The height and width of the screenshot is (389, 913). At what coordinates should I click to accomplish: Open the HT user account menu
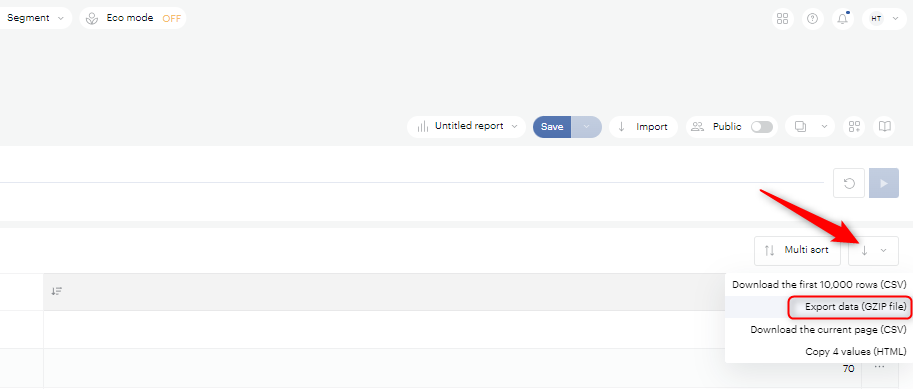[884, 19]
